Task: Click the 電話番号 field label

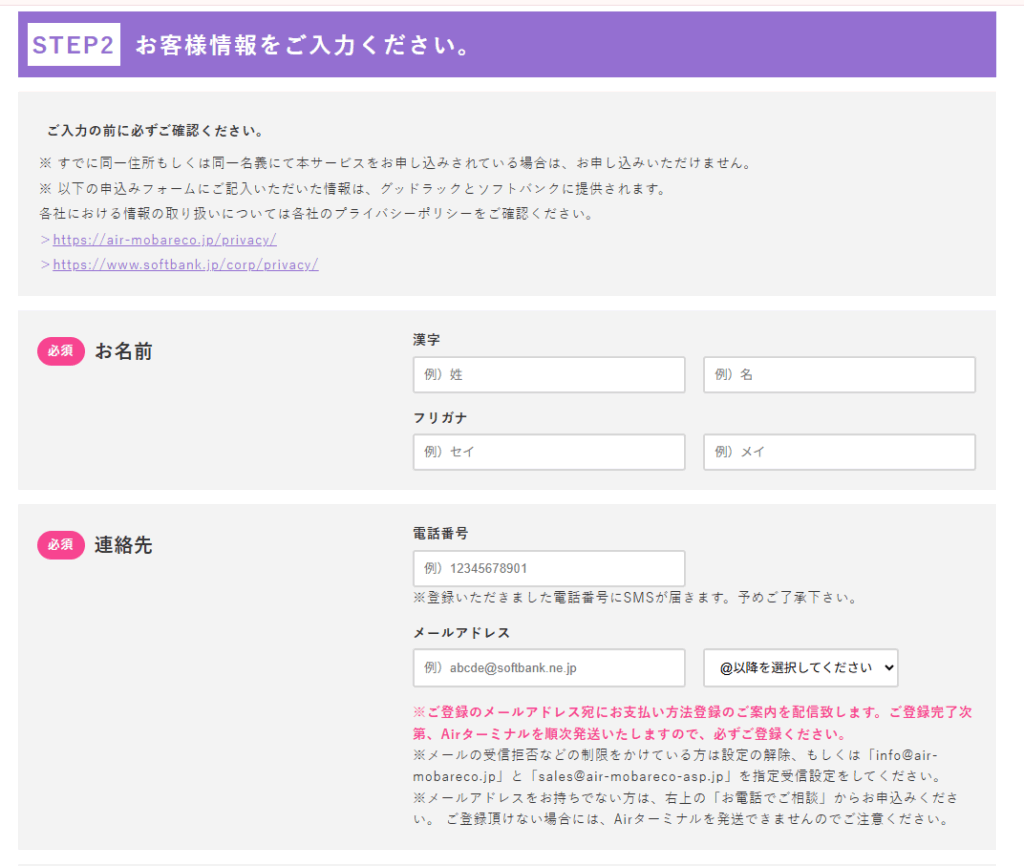Action: click(x=440, y=534)
